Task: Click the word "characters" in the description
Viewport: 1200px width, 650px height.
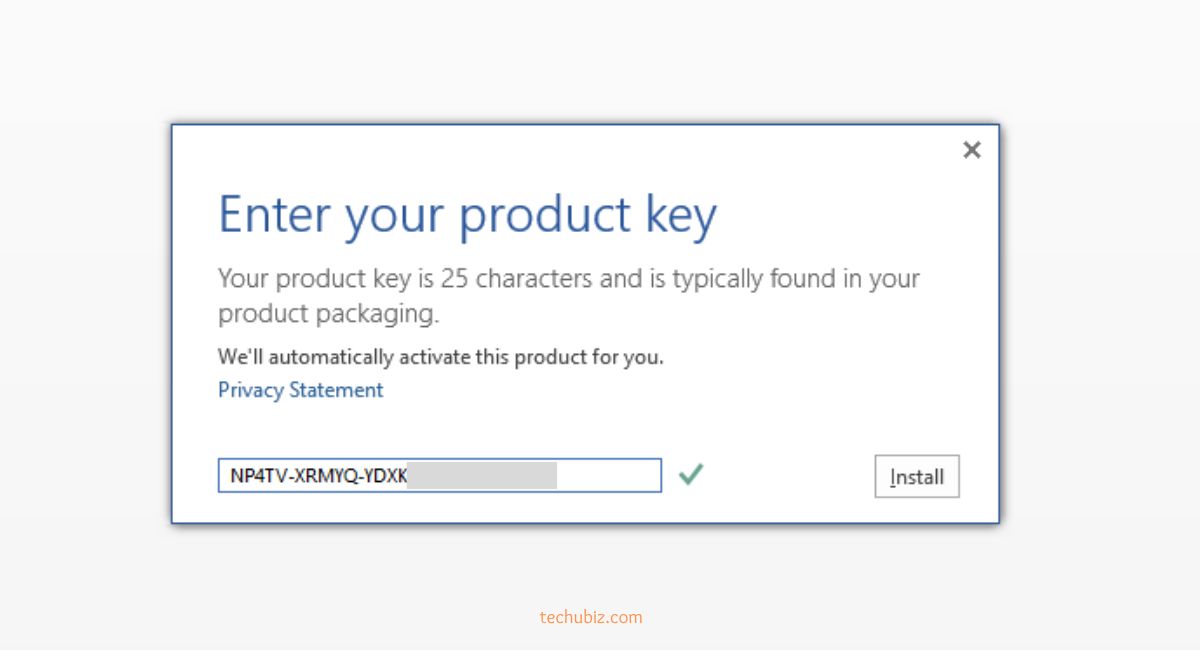Action: click(534, 279)
